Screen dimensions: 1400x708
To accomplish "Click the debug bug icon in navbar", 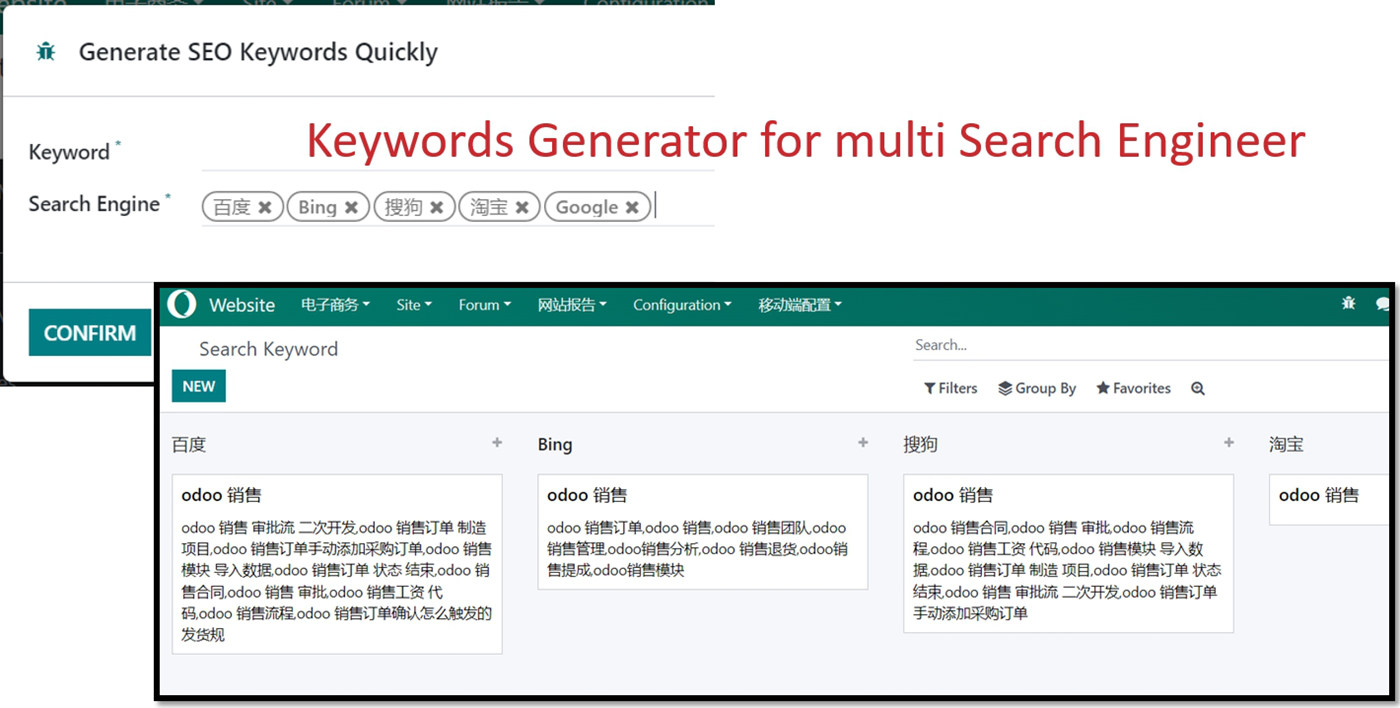I will click(1348, 303).
